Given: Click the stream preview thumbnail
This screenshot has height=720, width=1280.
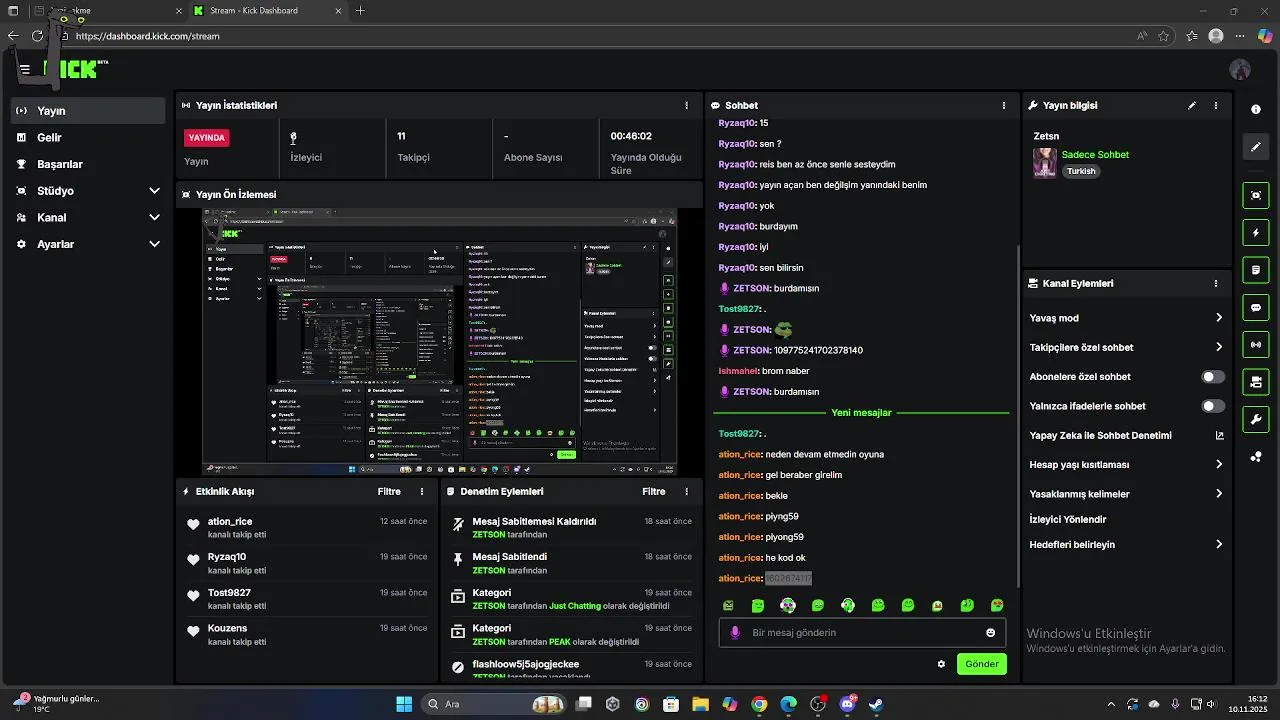Looking at the screenshot, I should click(440, 341).
